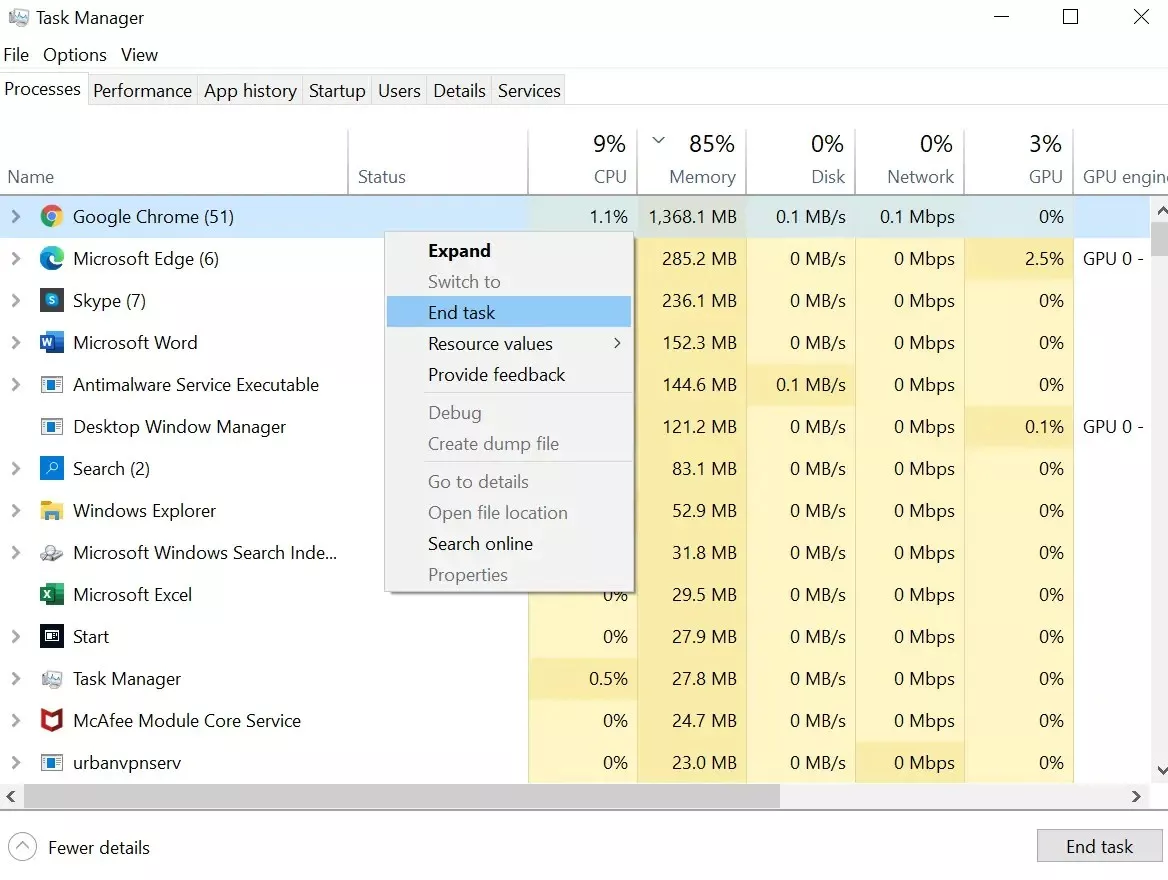
Task: Click the Skype icon in process list
Action: click(x=52, y=301)
